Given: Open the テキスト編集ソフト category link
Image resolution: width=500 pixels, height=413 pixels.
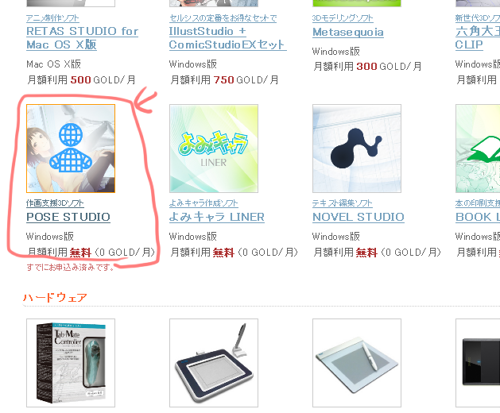Looking at the screenshot, I should (342, 203).
